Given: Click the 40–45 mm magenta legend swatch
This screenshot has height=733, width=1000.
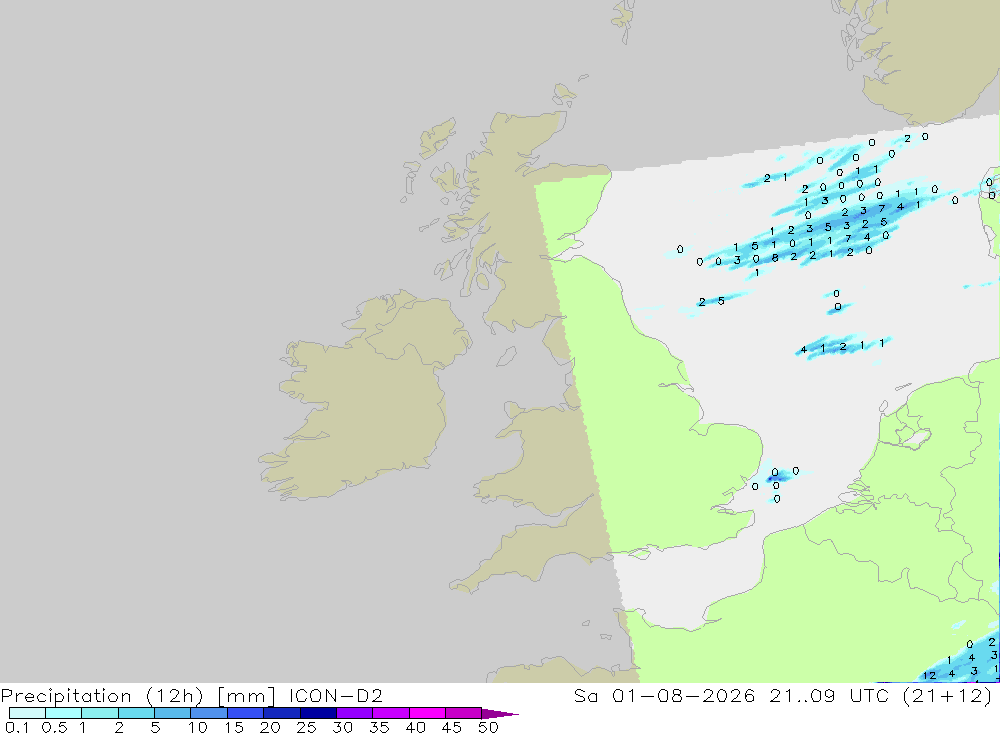Looking at the screenshot, I should click(427, 713).
